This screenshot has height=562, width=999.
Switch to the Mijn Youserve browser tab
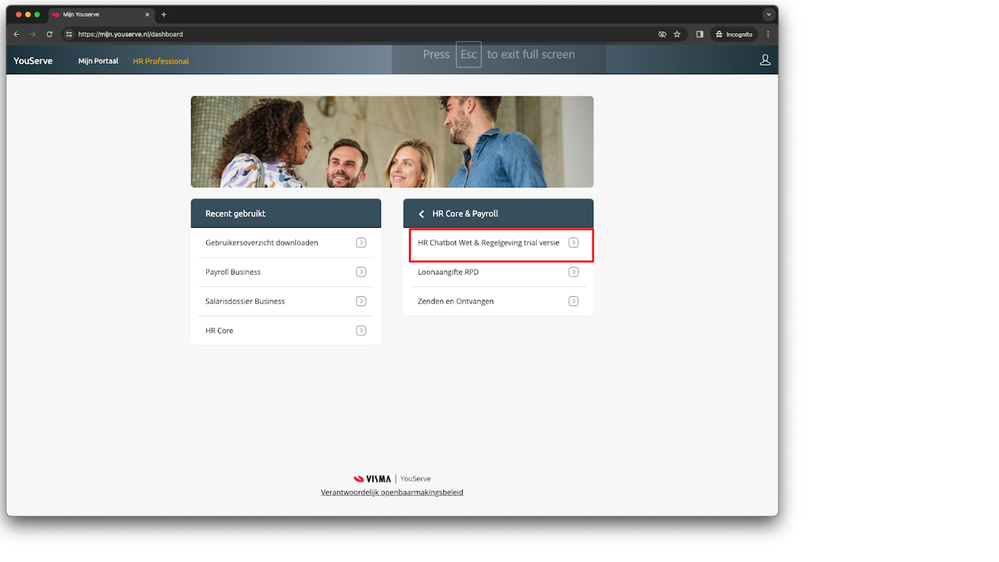point(101,15)
